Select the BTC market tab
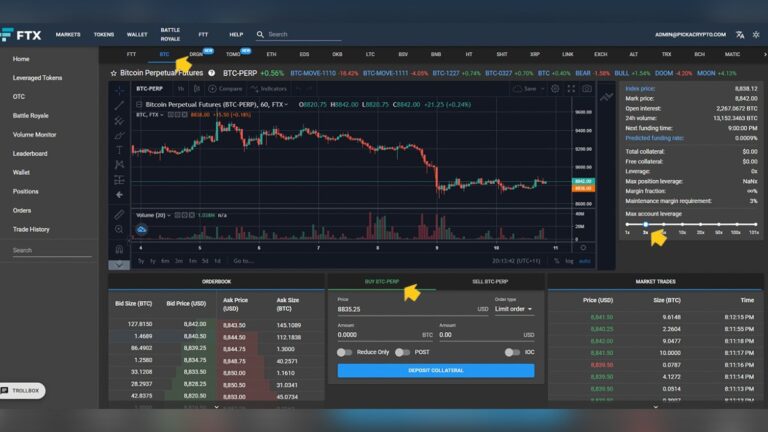Image resolution: width=768 pixels, height=432 pixels. pos(164,54)
